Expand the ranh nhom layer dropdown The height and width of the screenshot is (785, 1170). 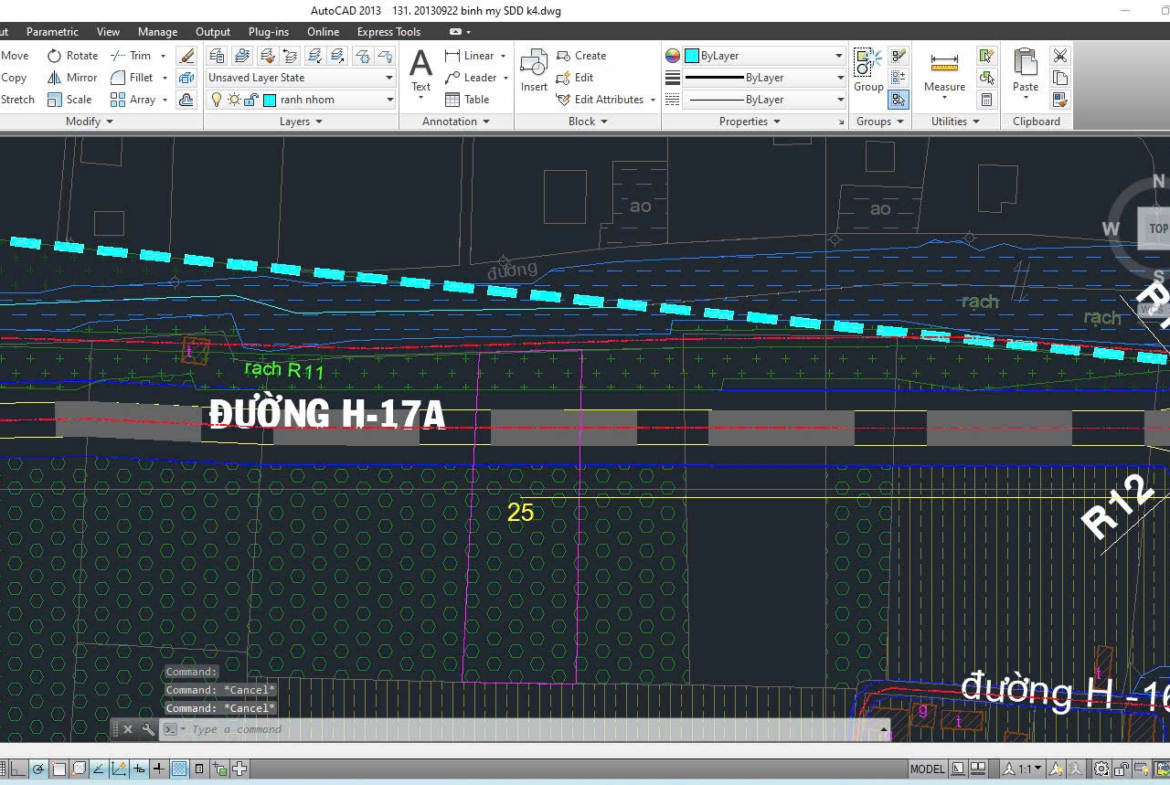tap(390, 100)
